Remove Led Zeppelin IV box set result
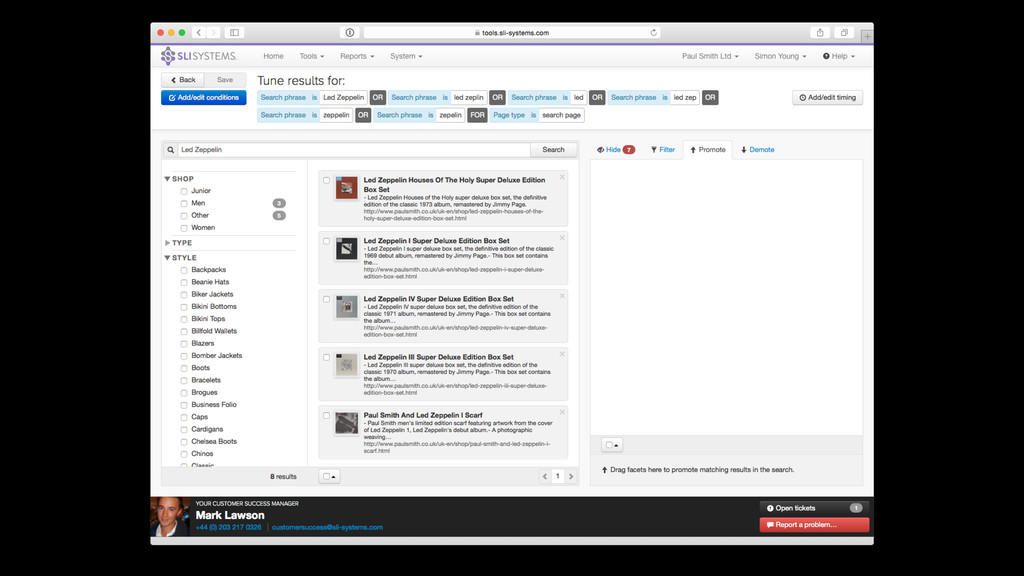The width and height of the screenshot is (1024, 576). point(562,296)
